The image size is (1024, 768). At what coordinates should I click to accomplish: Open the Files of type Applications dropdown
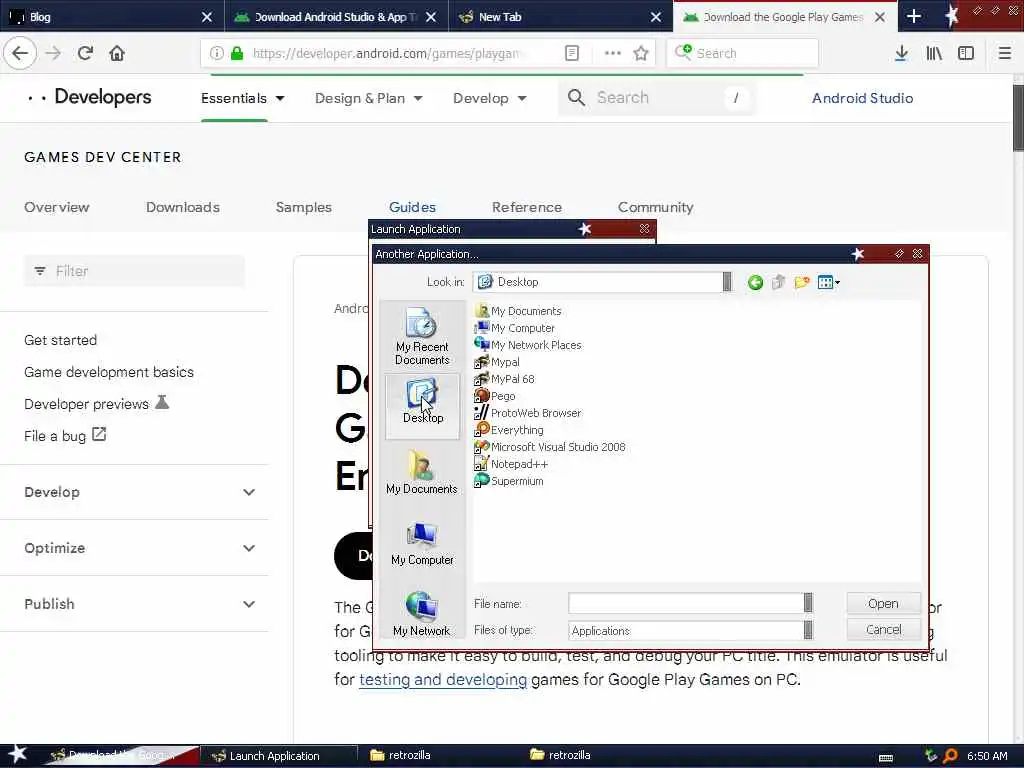pos(808,630)
